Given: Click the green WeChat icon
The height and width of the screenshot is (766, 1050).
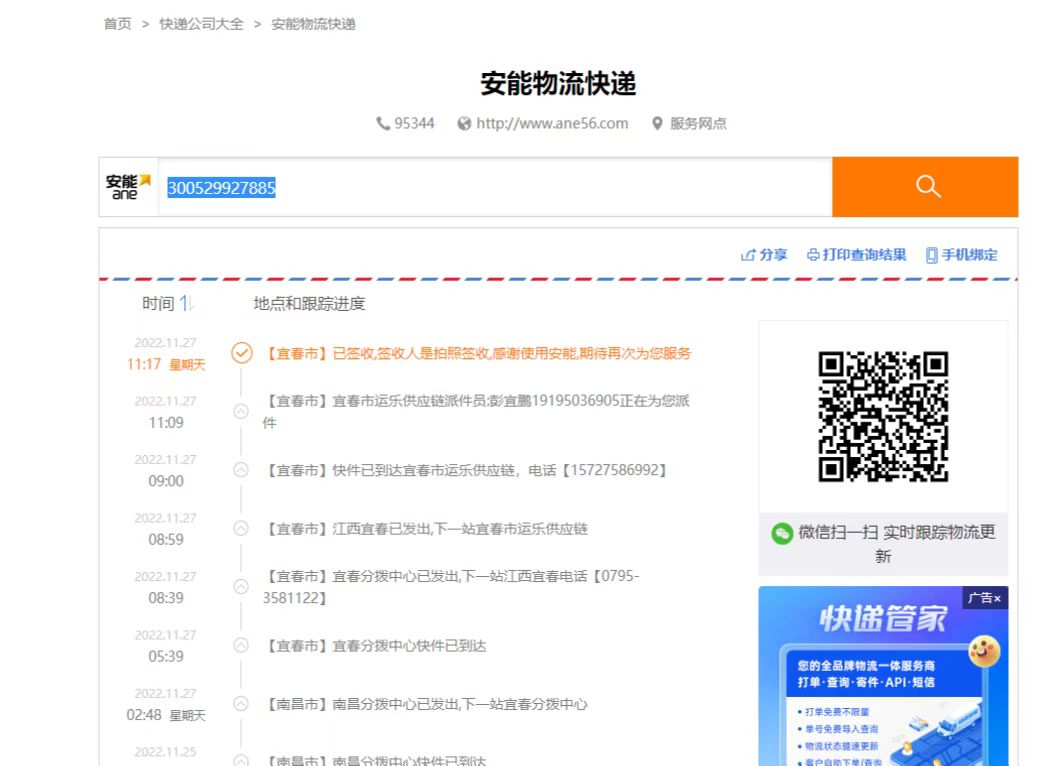Looking at the screenshot, I should [x=782, y=534].
